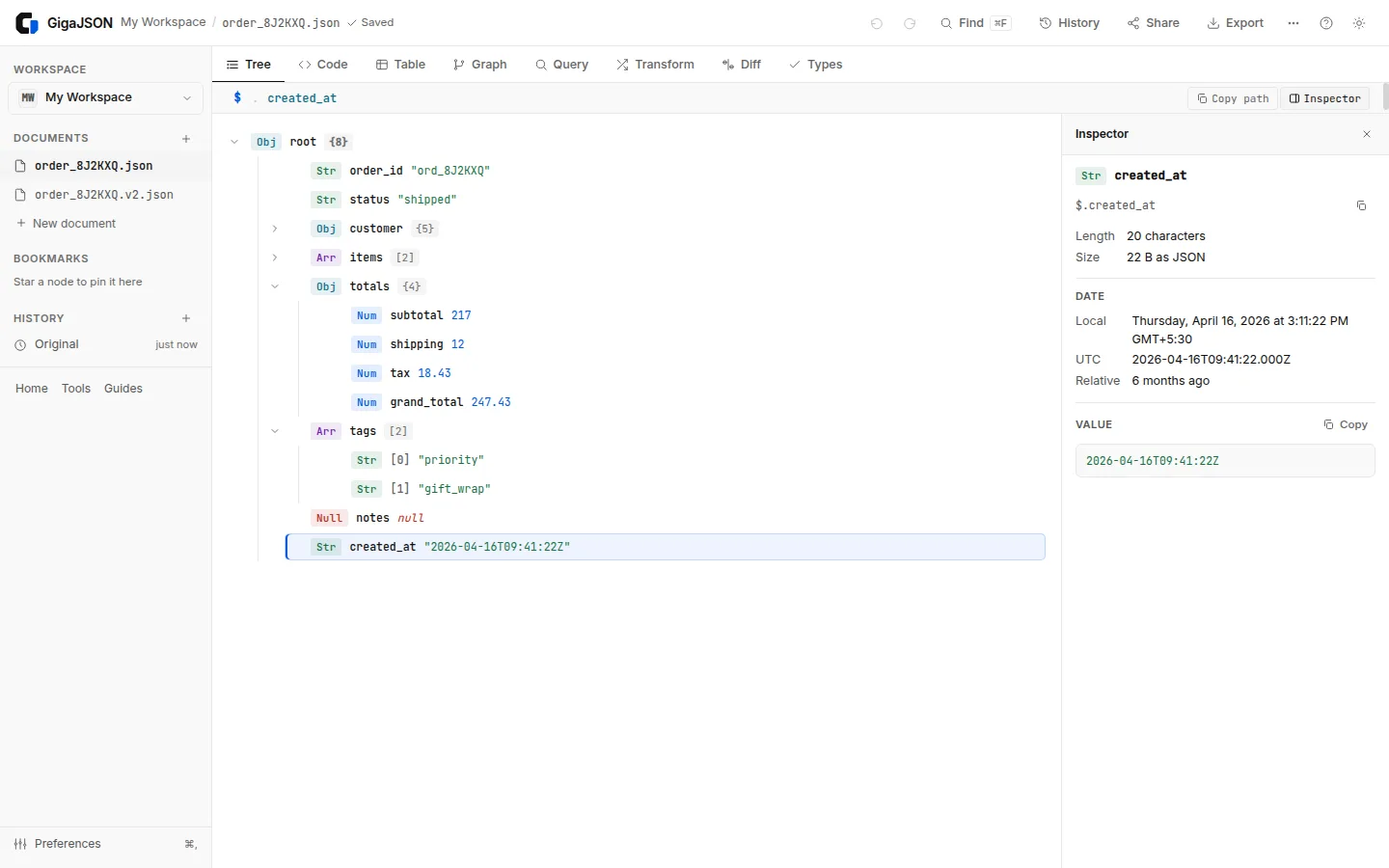Copy the value in Inspector

pyautogui.click(x=1346, y=424)
